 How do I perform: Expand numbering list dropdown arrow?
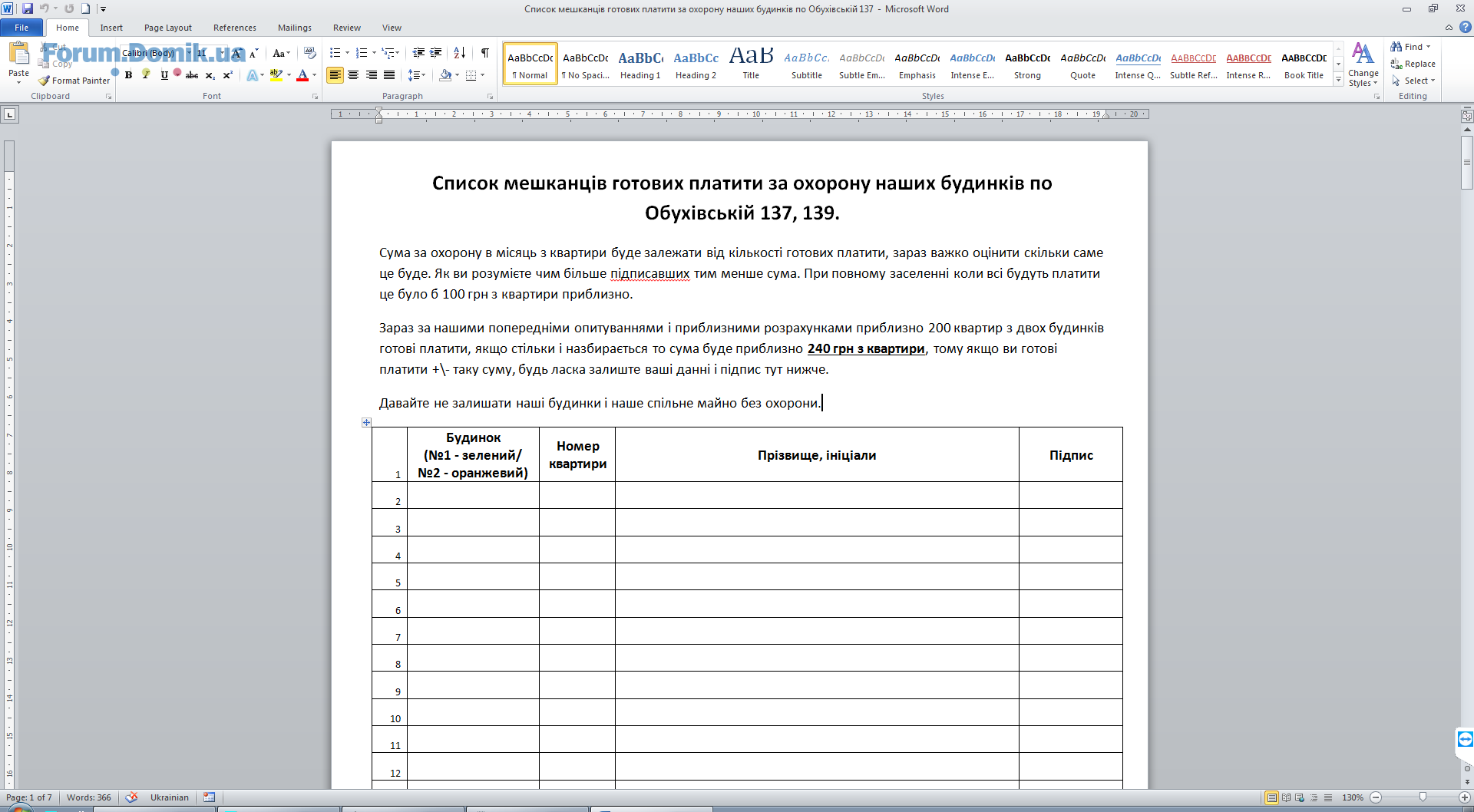point(374,53)
